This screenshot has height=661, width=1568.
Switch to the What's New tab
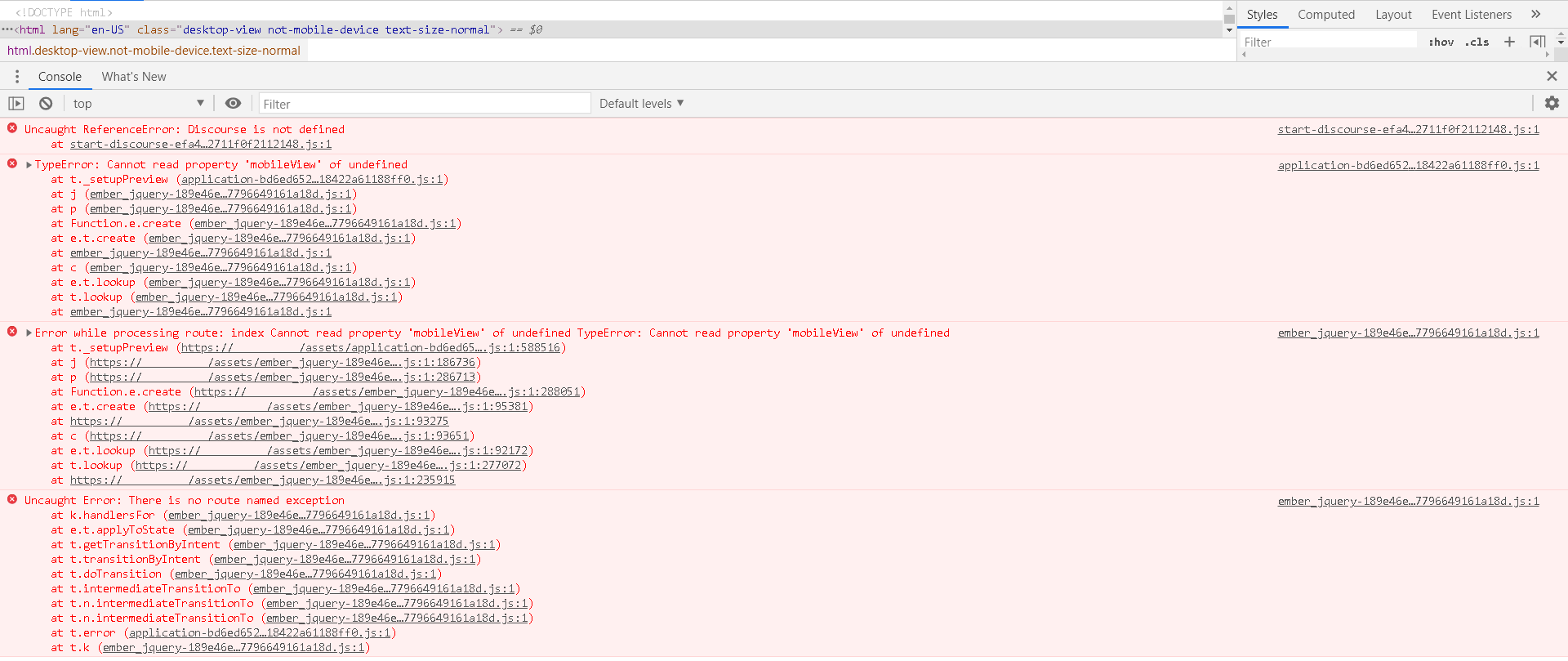134,77
